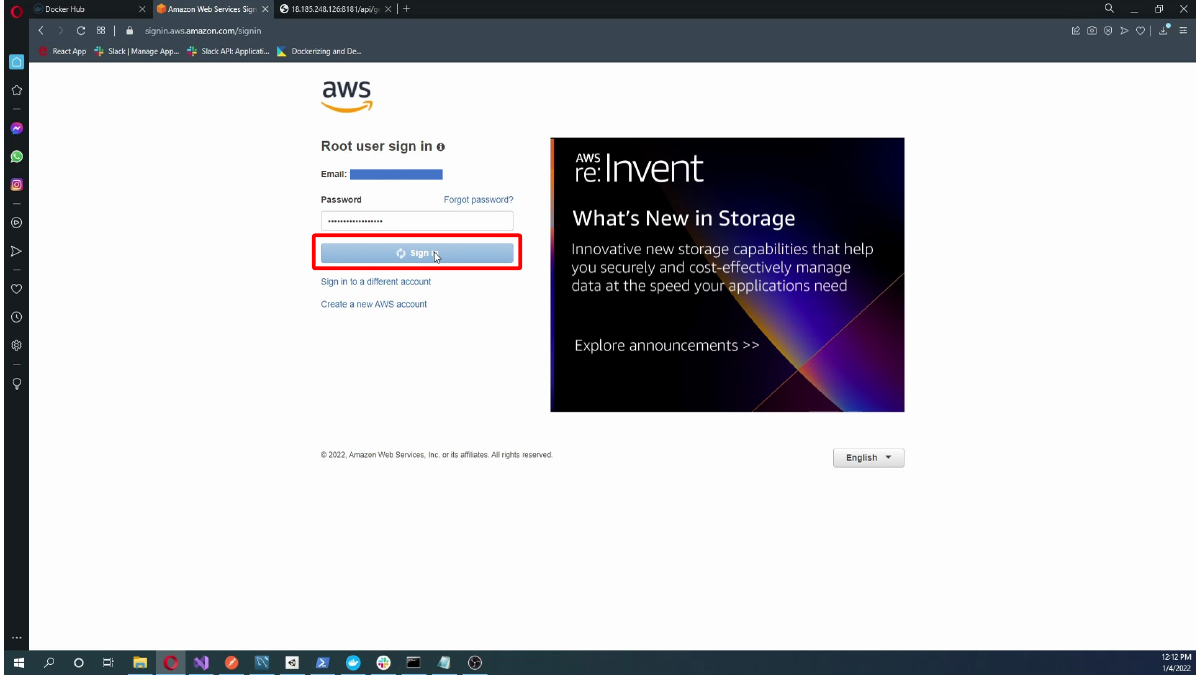
Task: Click Create a new AWS account link
Action: coord(374,304)
